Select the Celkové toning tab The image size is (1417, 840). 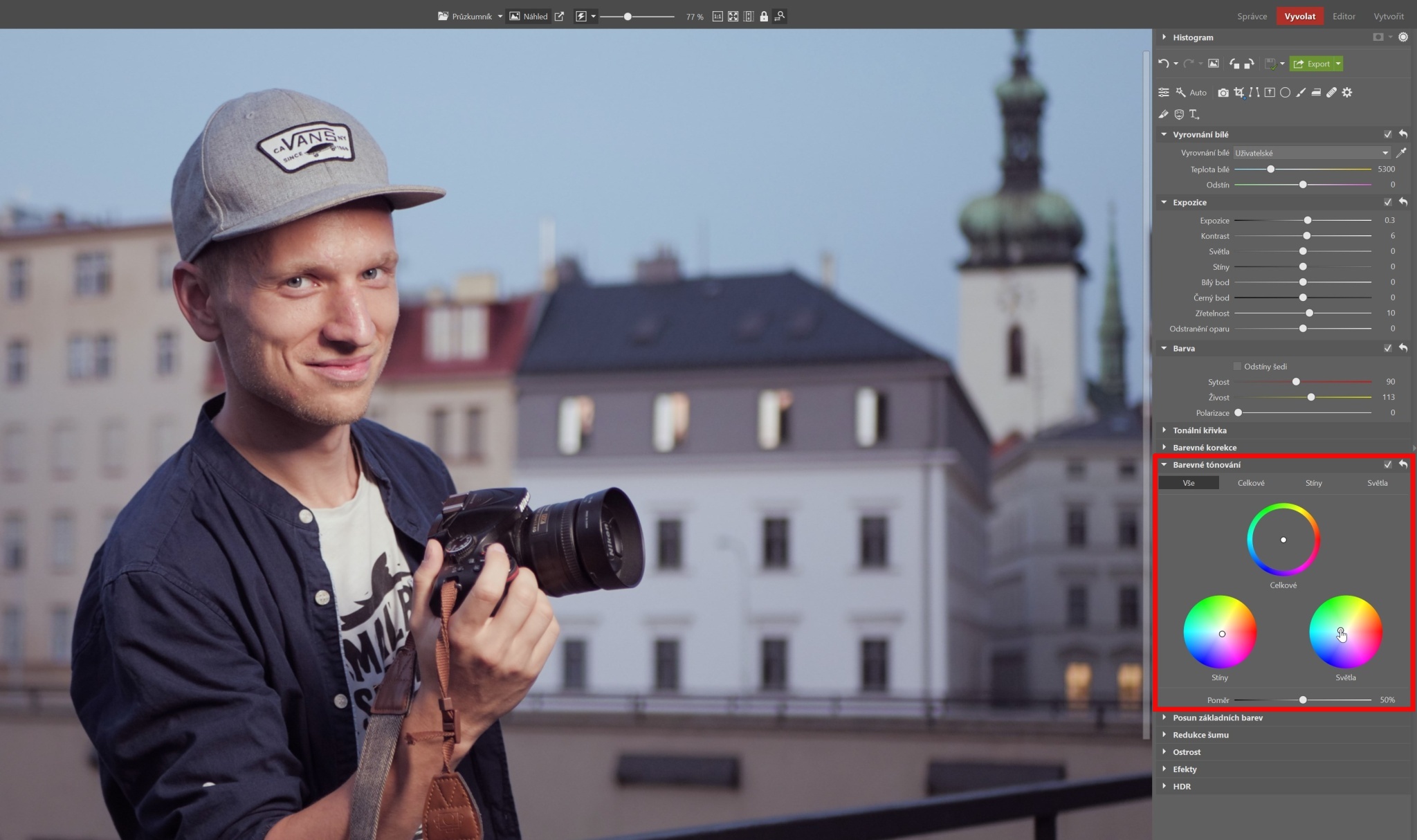(1251, 483)
